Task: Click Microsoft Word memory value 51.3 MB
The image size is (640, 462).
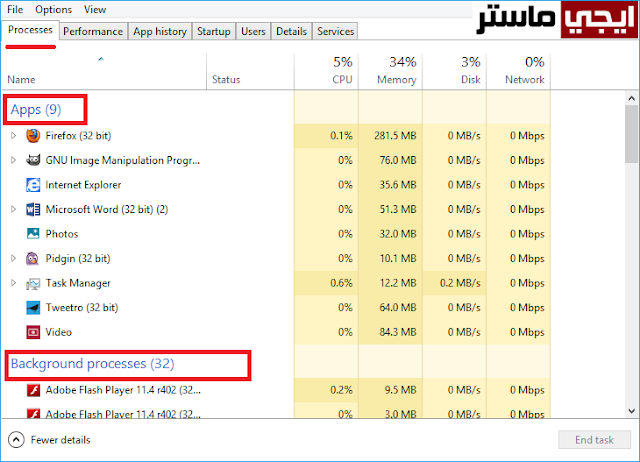Action: pos(398,209)
